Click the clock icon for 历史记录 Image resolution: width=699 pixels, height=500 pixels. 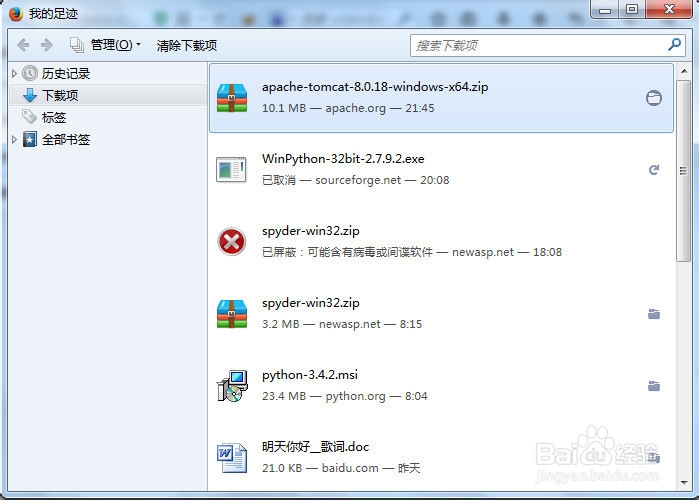pos(30,73)
